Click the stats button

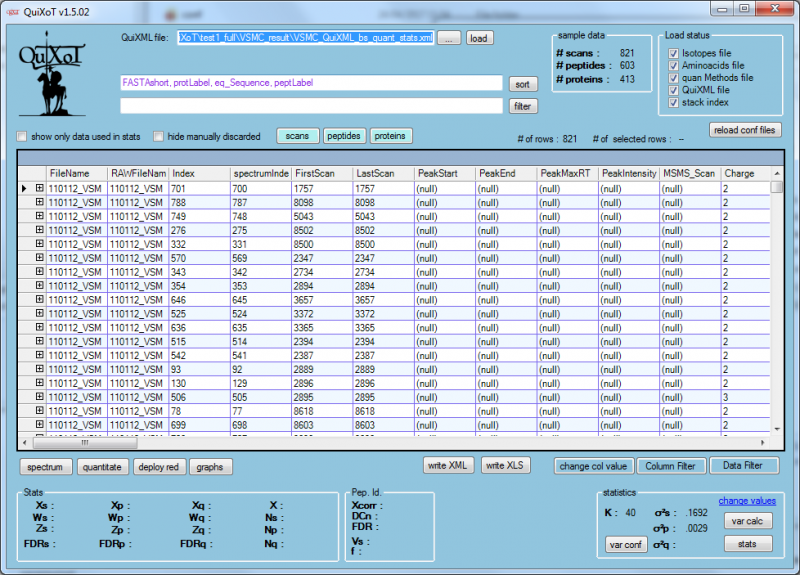(x=747, y=544)
